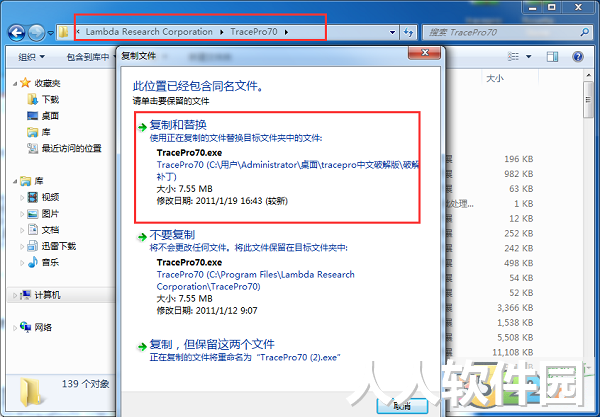Click the 196 KB size entry
This screenshot has height=417, width=600.
point(518,159)
